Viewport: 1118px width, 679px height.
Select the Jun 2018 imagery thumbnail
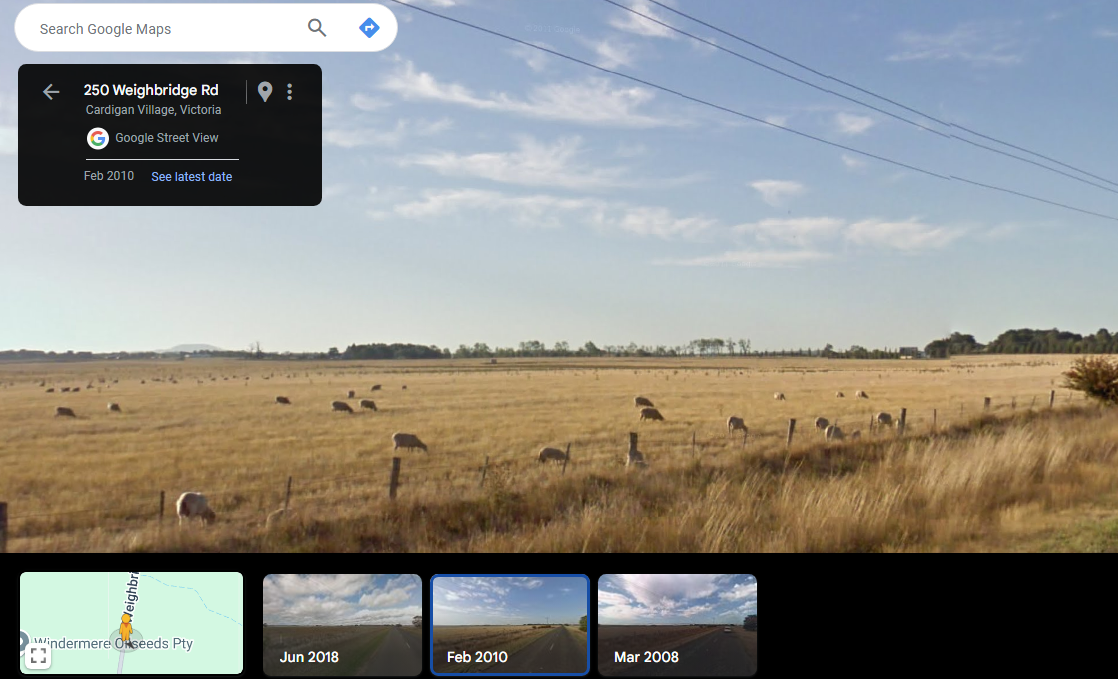click(342, 624)
